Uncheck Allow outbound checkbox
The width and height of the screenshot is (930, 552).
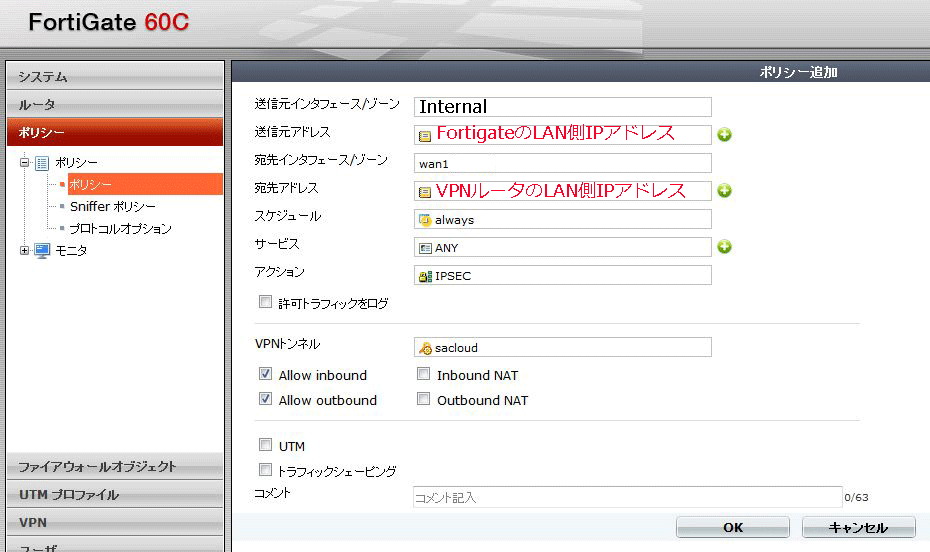pos(265,398)
